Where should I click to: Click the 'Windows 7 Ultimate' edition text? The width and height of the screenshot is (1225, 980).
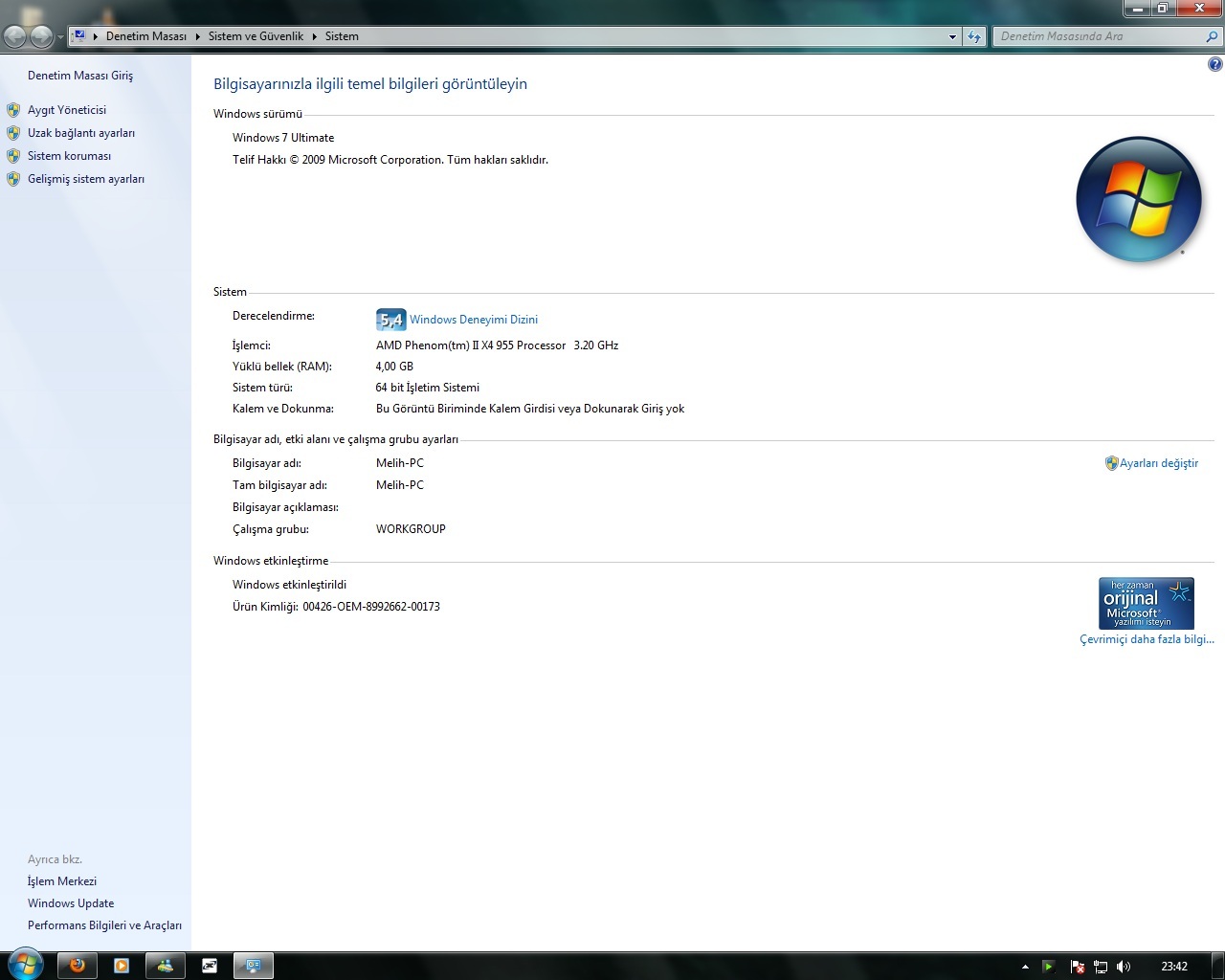tap(283, 138)
